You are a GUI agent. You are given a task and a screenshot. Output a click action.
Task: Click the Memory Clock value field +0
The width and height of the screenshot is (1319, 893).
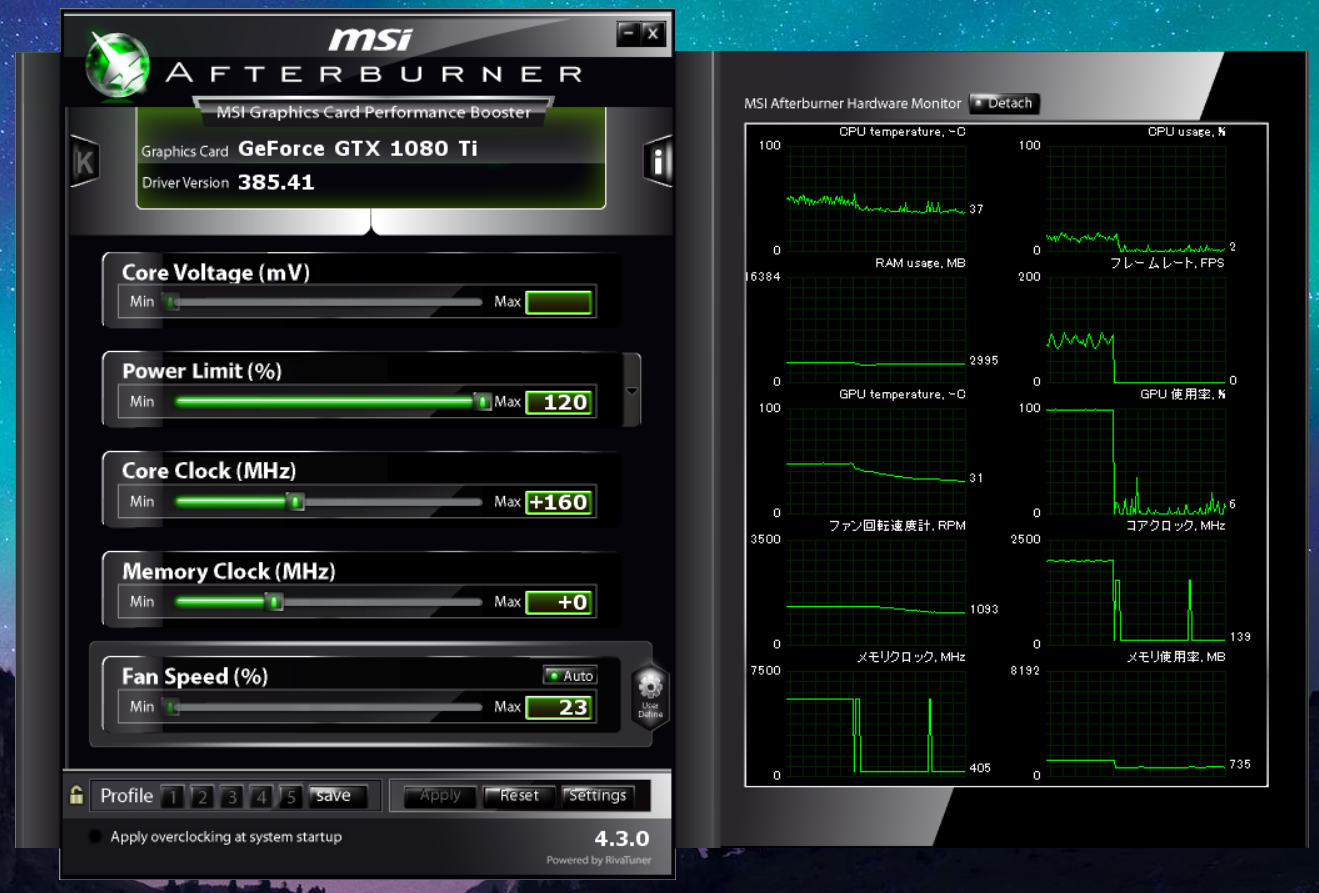coord(559,602)
